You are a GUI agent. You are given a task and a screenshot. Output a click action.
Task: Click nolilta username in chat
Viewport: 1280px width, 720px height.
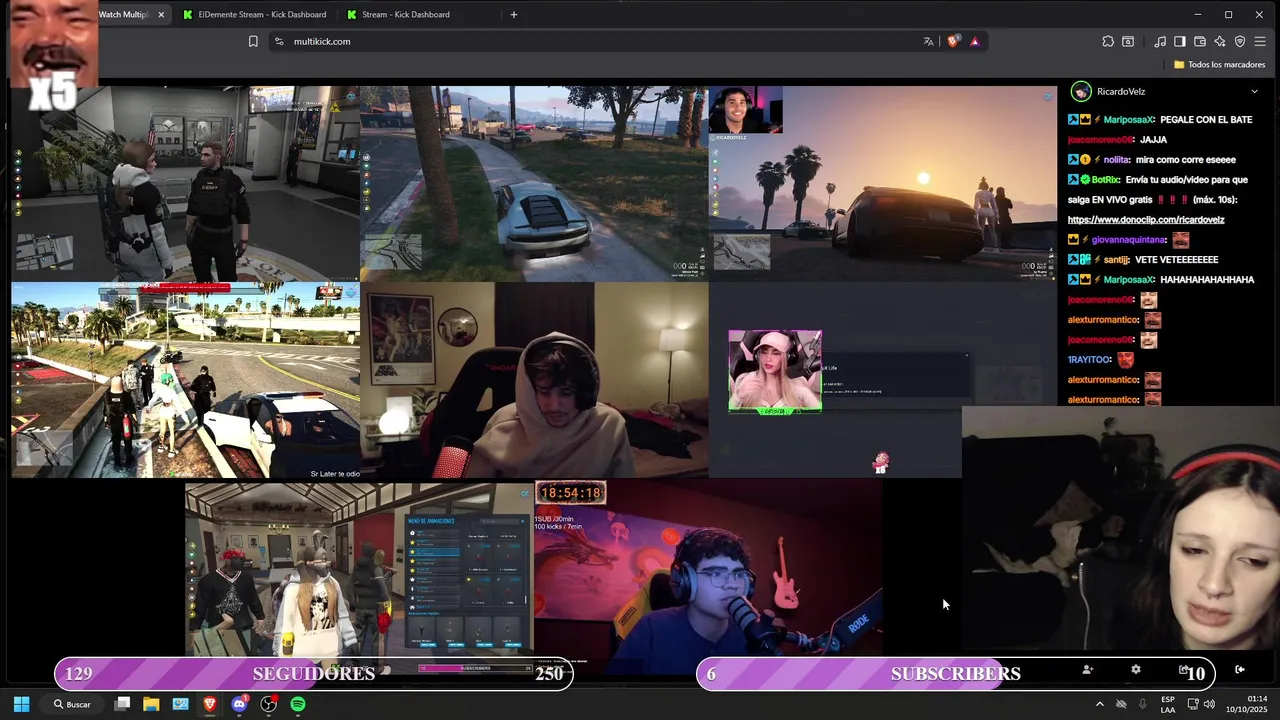[1117, 159]
